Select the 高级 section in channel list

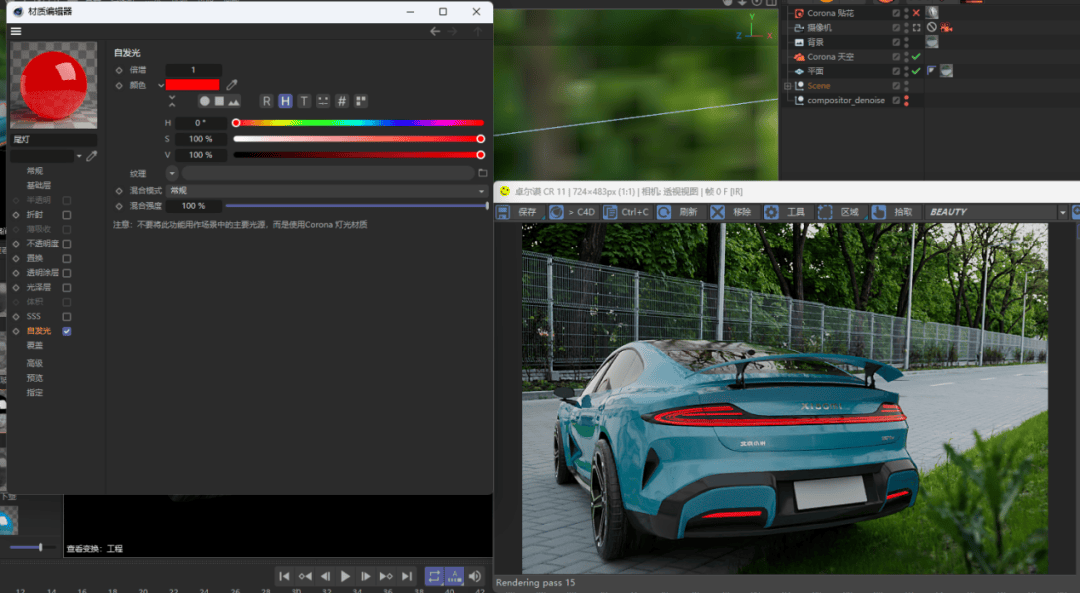tap(35, 363)
